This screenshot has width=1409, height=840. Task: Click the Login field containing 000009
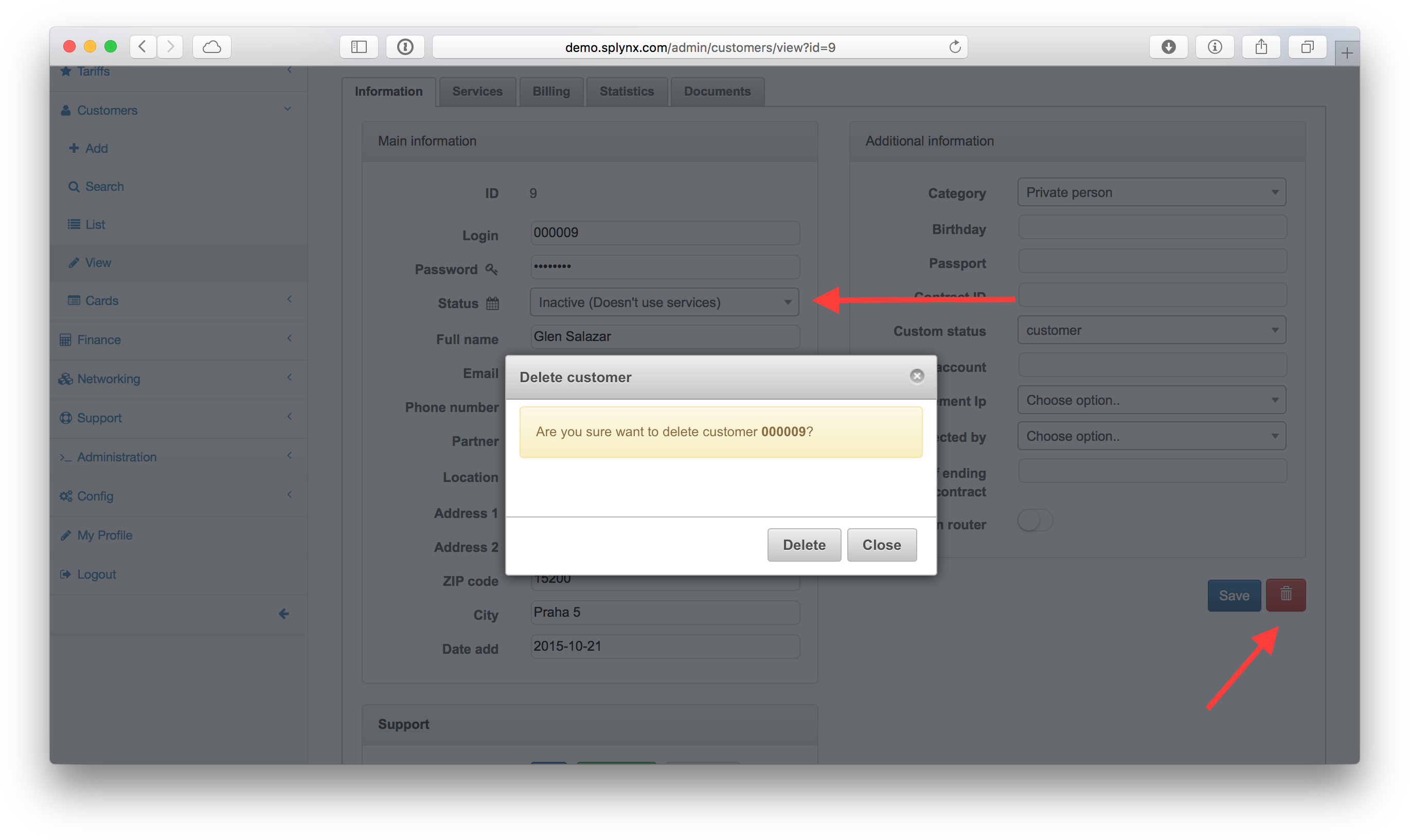665,233
